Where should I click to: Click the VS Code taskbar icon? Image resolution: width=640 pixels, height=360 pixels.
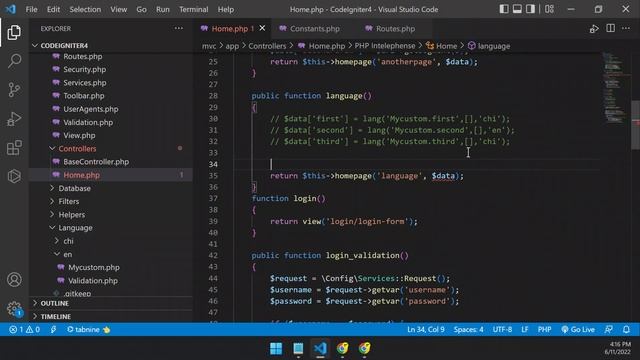click(x=320, y=349)
